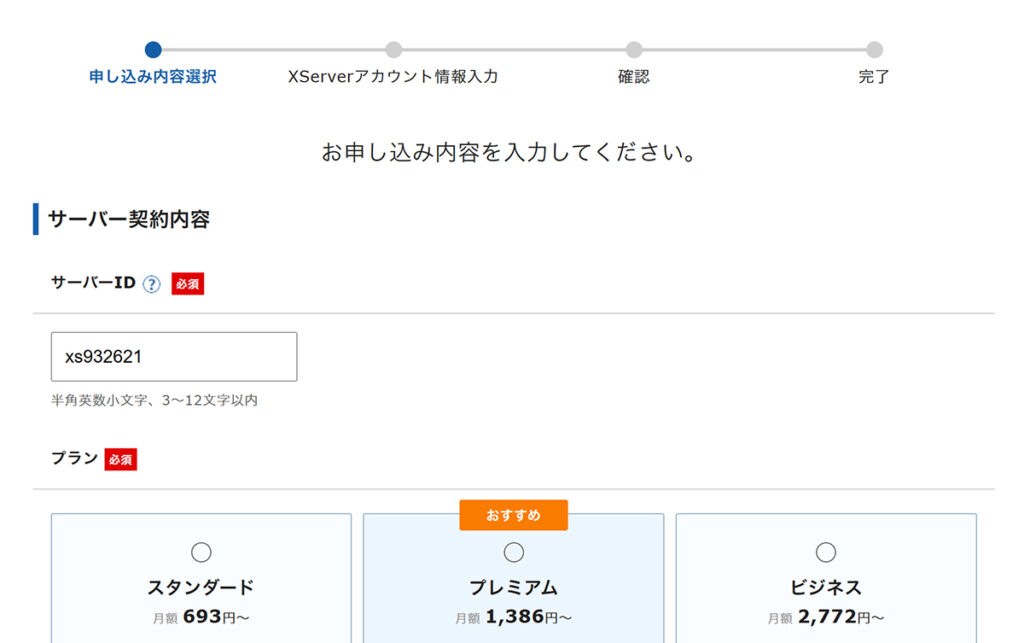Click the step circle above 確認
This screenshot has width=1024, height=643.
[x=634, y=49]
